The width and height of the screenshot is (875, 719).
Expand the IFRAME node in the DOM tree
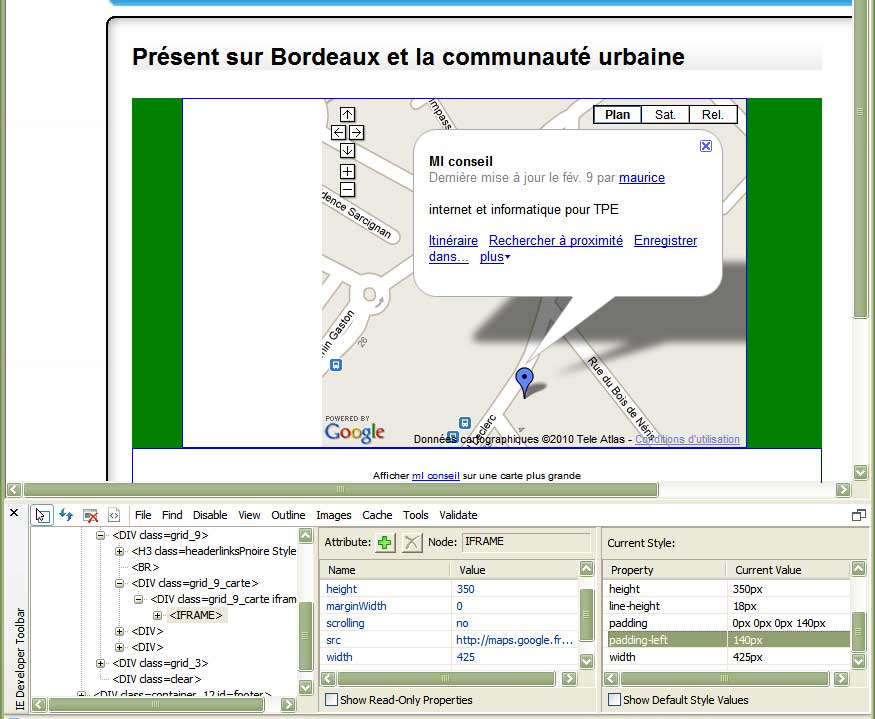[x=157, y=615]
